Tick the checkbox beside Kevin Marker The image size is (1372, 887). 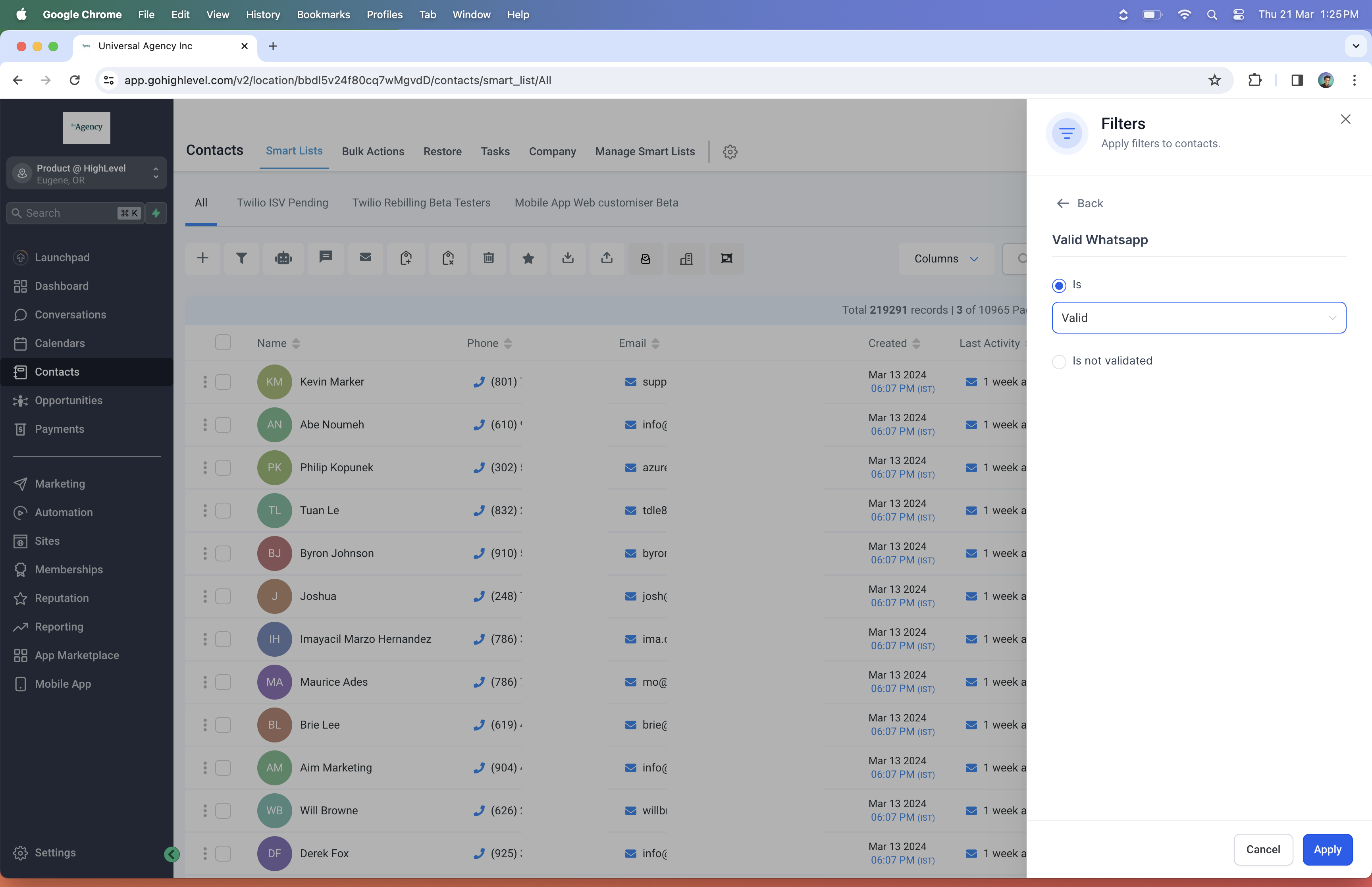[x=223, y=382]
